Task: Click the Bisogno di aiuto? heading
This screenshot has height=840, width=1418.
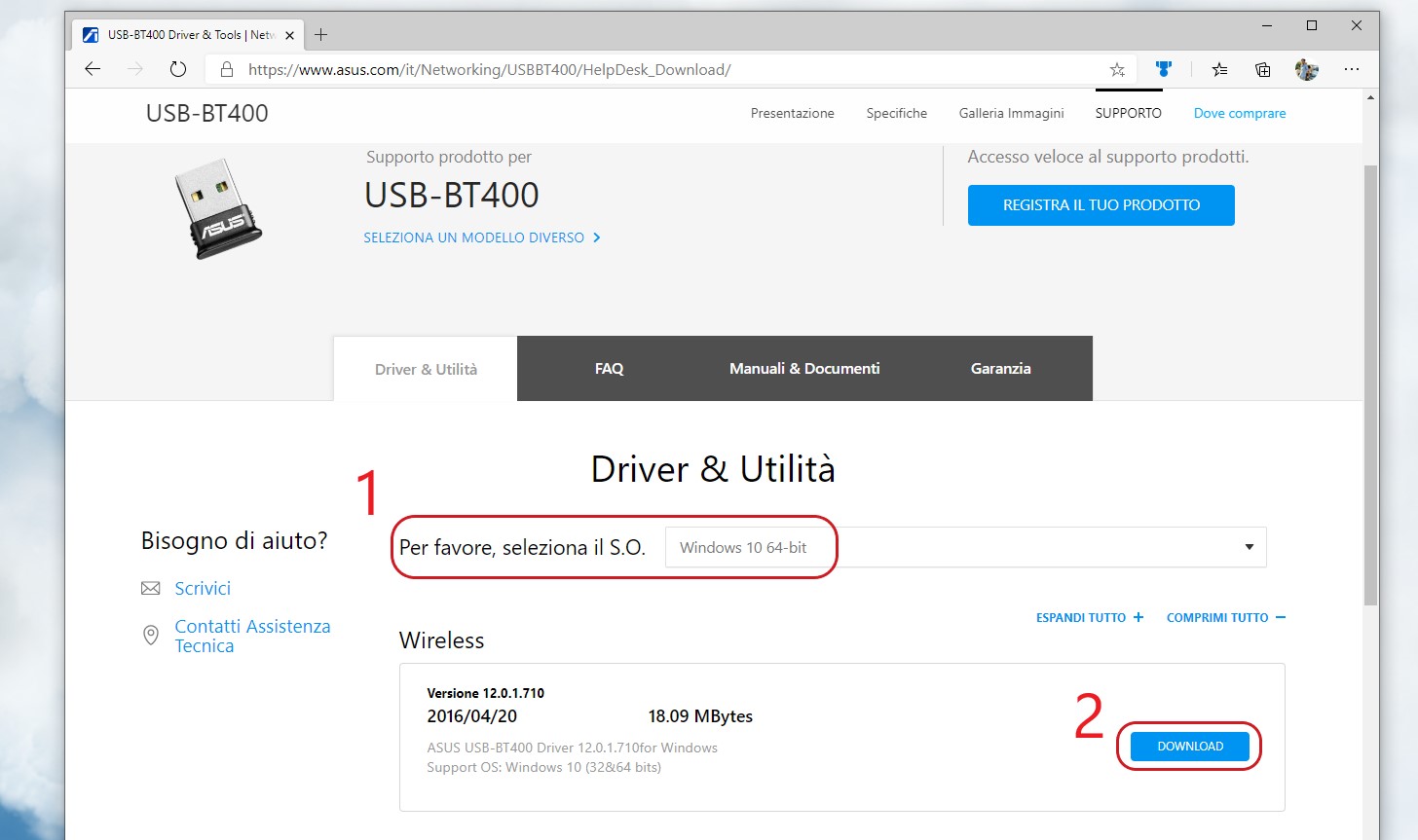Action: 234,541
